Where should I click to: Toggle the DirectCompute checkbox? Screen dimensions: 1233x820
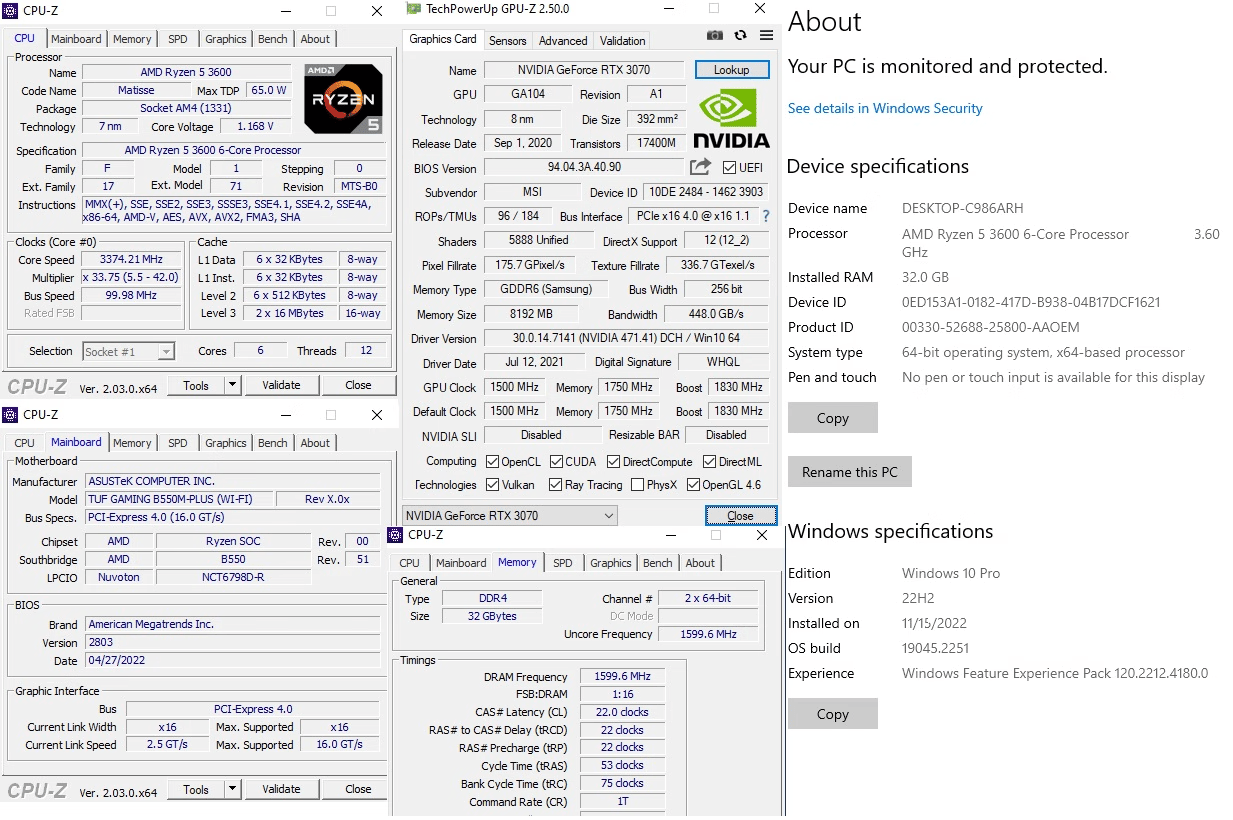click(613, 462)
